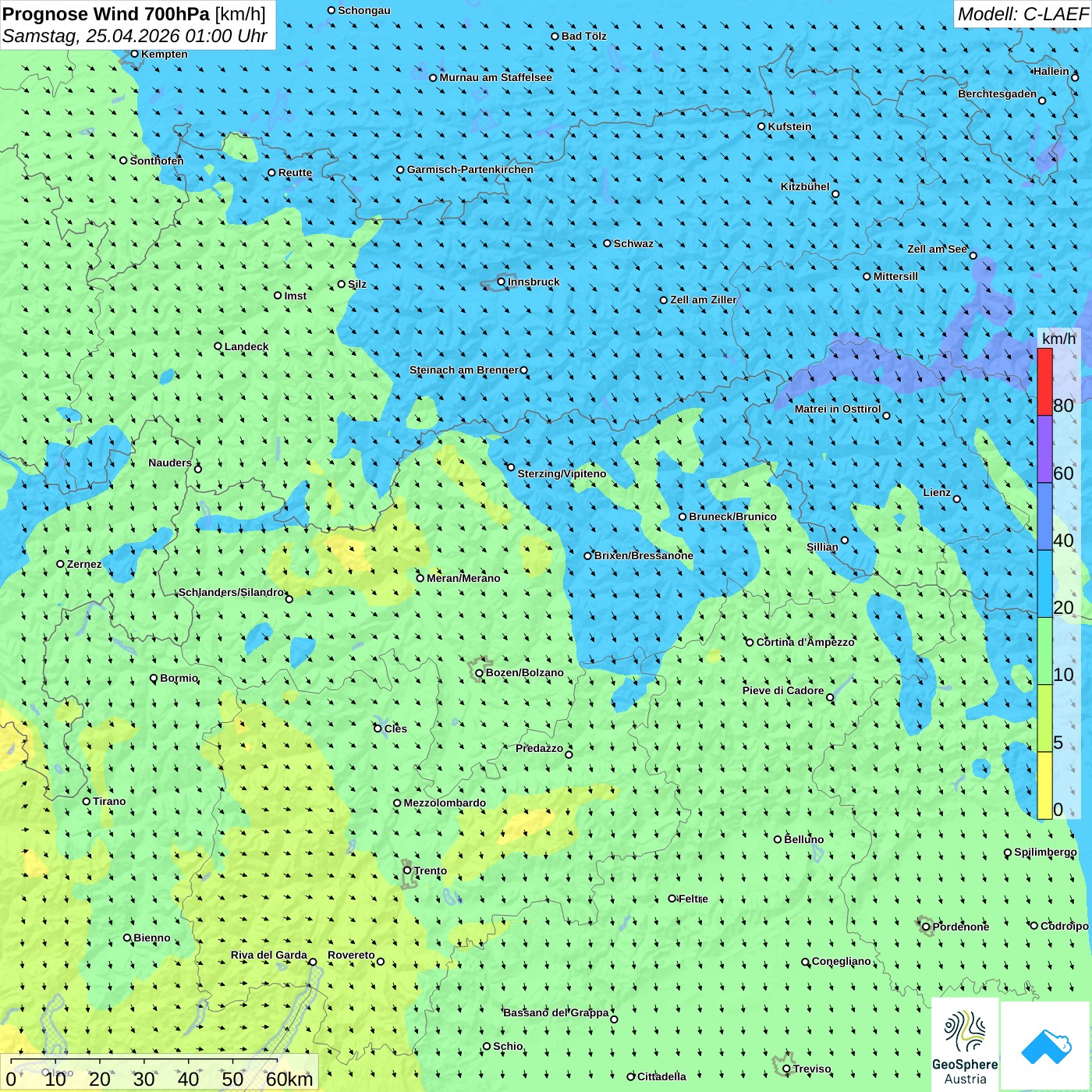
Task: Select the Bozen/Bolzano location marker
Action: [x=479, y=672]
